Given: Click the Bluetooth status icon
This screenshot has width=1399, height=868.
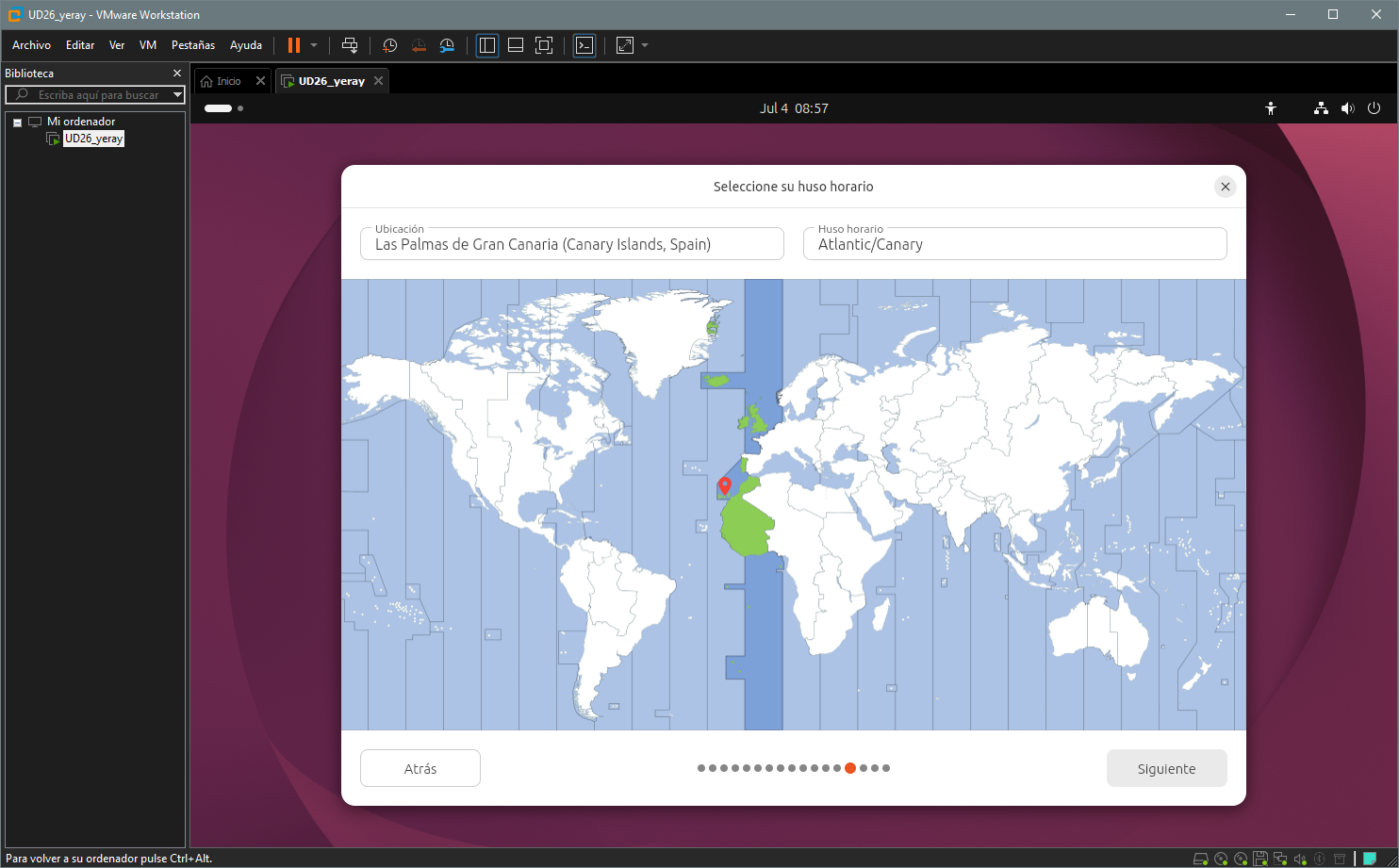Looking at the screenshot, I should (1319, 859).
